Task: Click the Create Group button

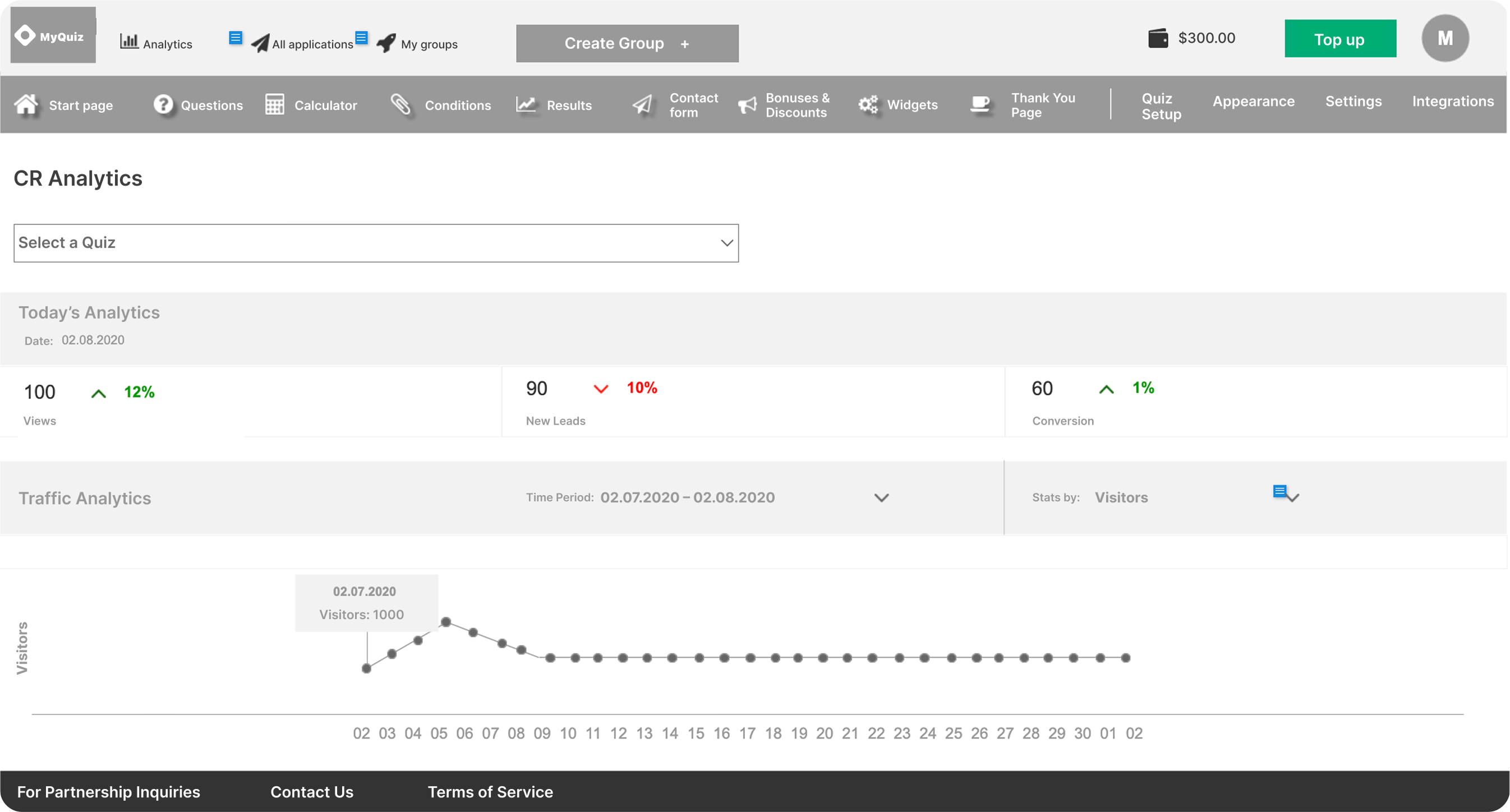Action: tap(627, 43)
